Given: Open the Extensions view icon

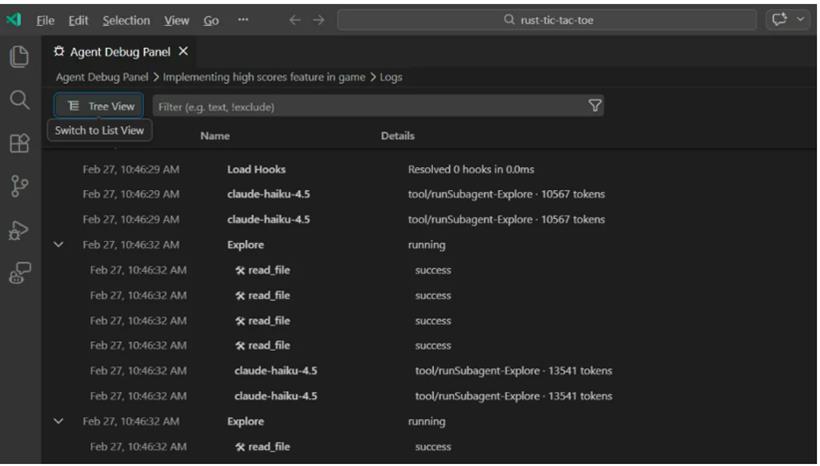Looking at the screenshot, I should click(18, 143).
